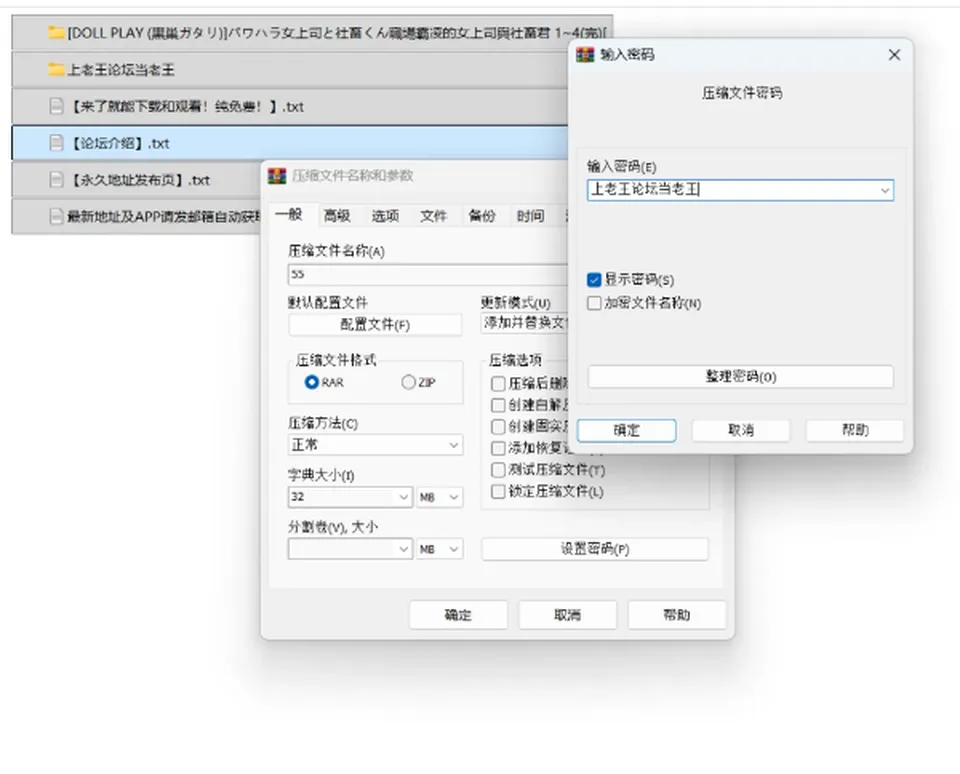Viewport: 960px width, 774px height.
Task: Switch to the 选项 tab
Action: tap(385, 216)
